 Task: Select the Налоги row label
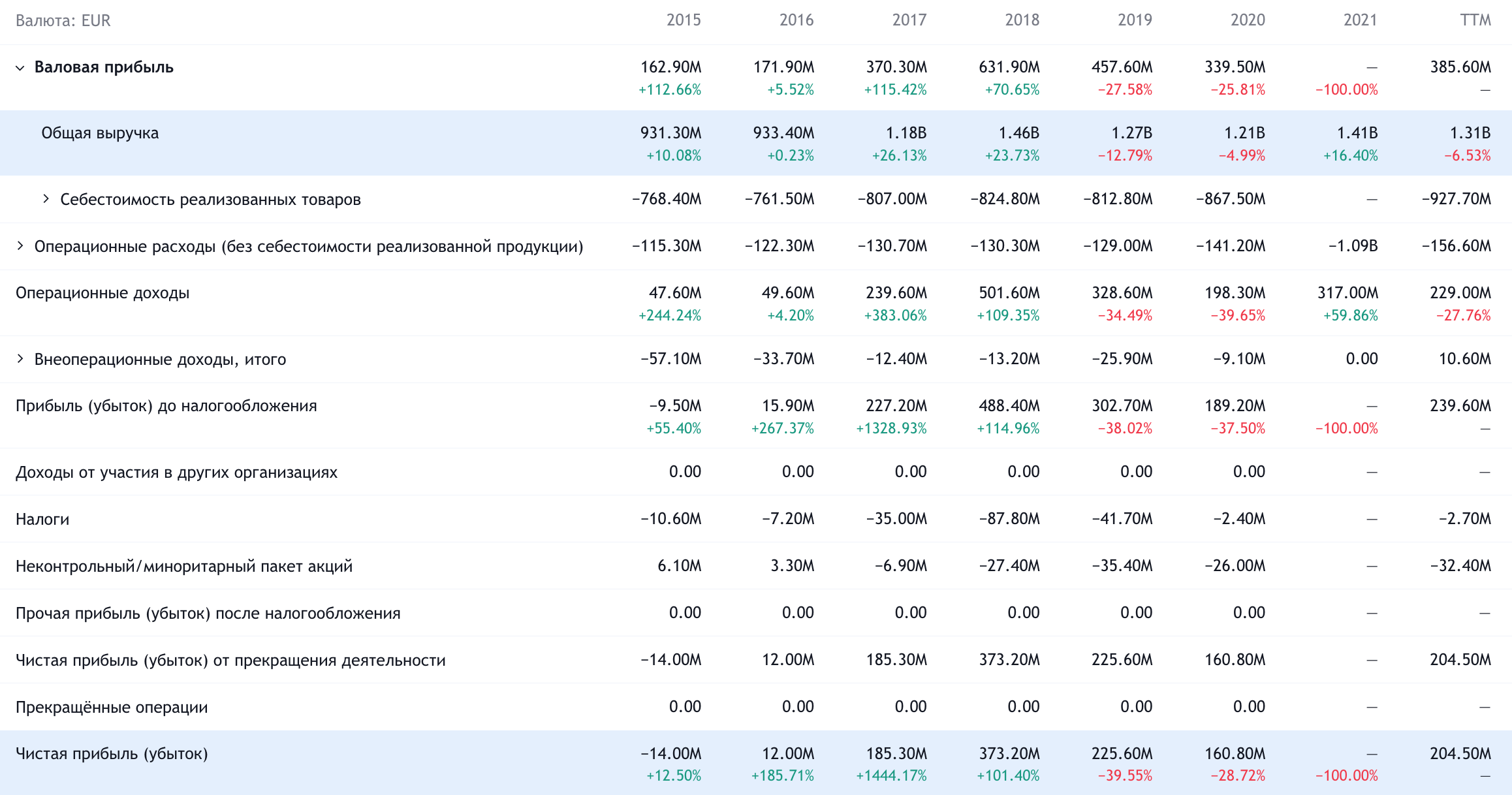pos(42,520)
